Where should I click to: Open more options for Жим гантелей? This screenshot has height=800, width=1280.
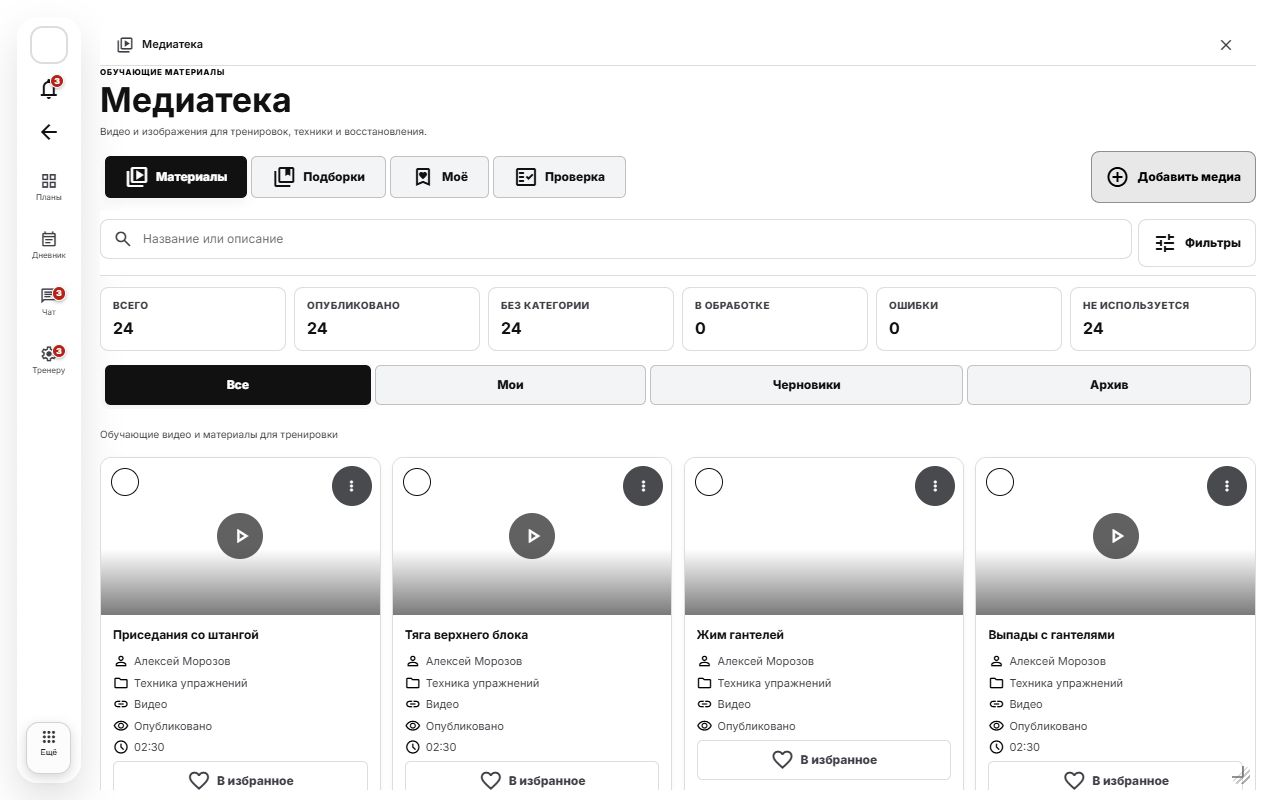click(935, 486)
